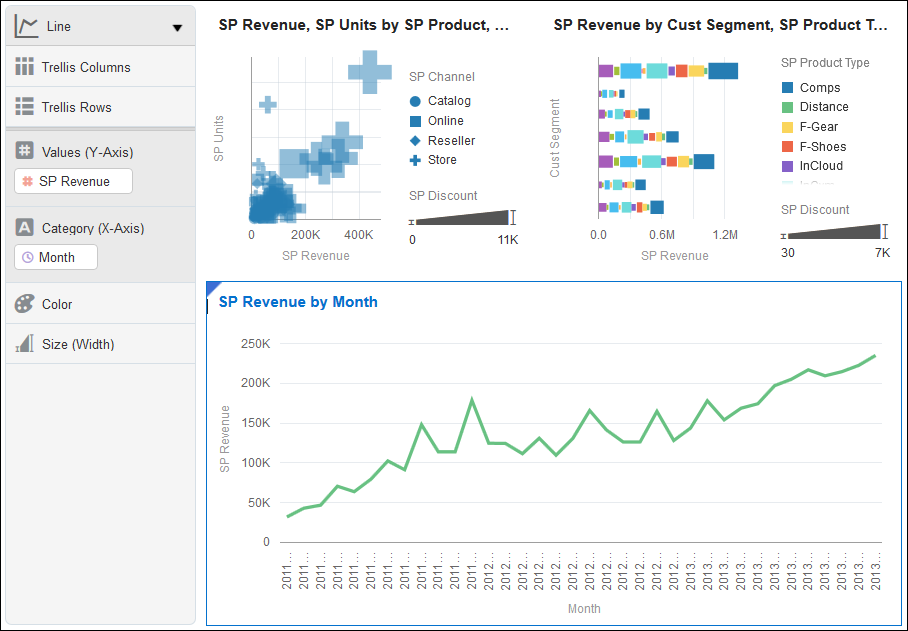Click the Color palette icon
Screen dimensions: 908x631
coord(24,303)
